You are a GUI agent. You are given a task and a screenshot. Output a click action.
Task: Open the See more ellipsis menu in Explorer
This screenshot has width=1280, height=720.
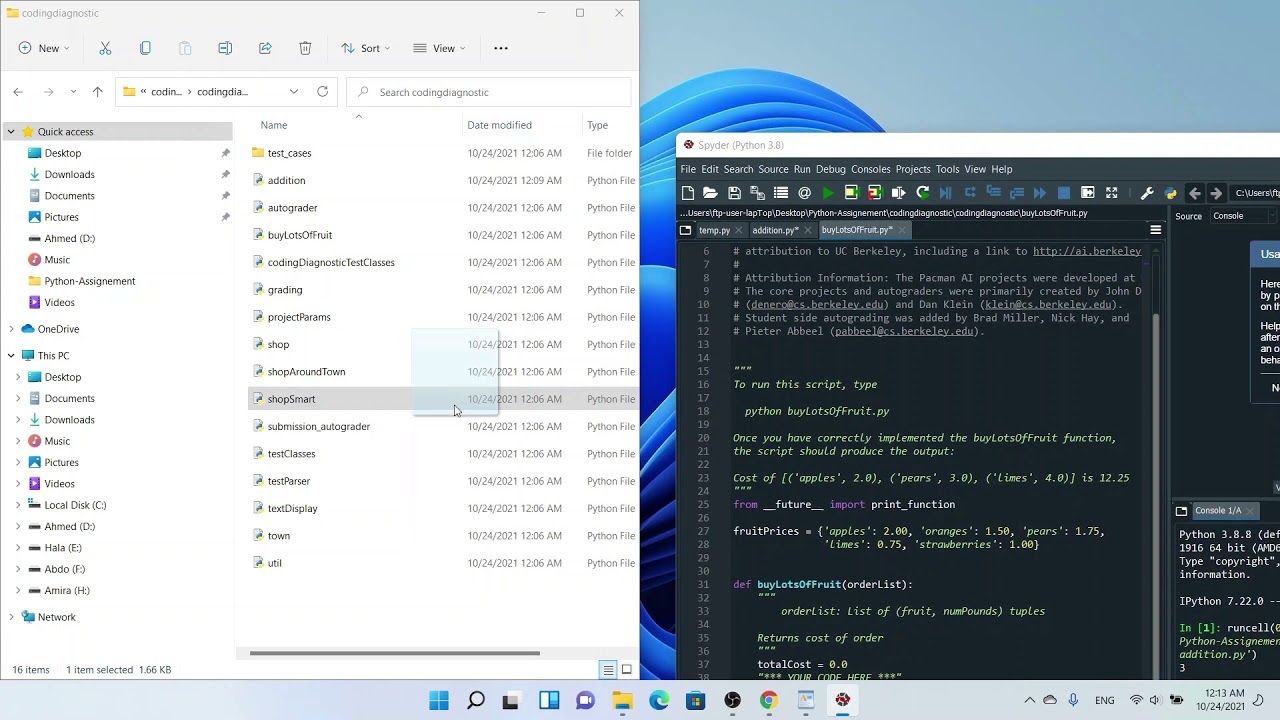(501, 48)
